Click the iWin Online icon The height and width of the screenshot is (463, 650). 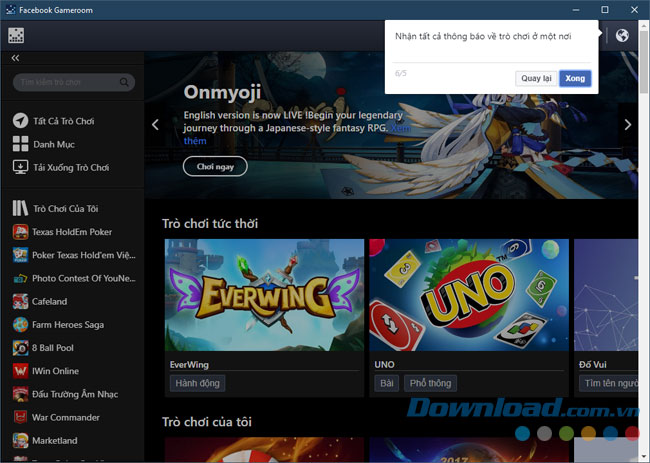pos(20,371)
